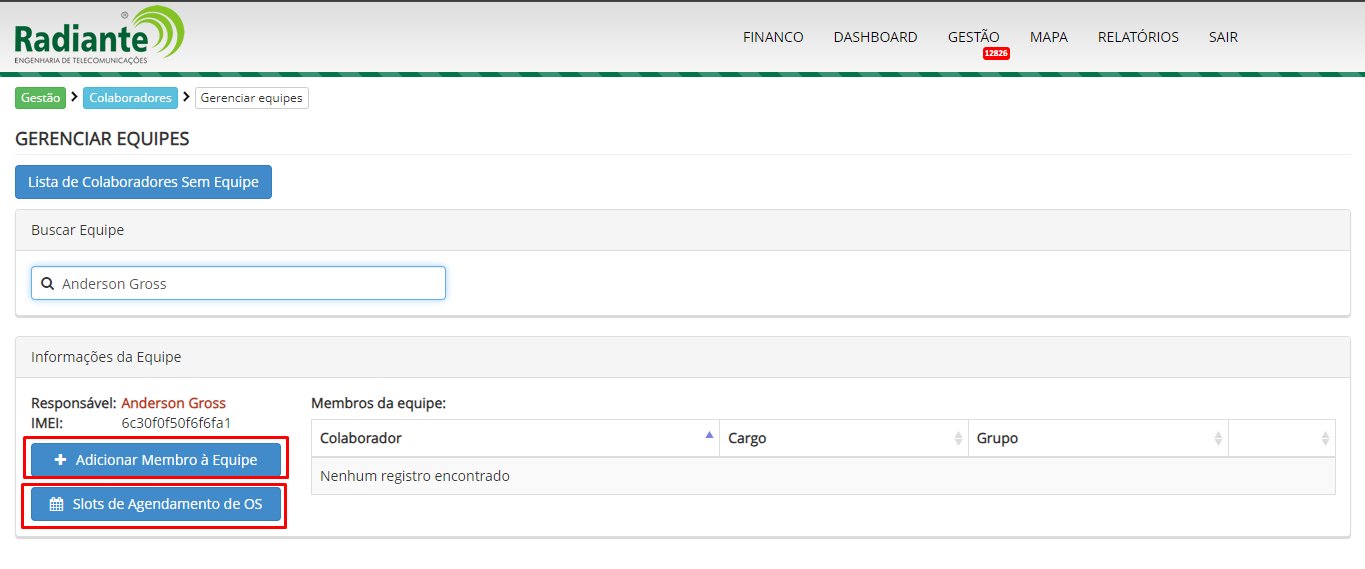Sort by Cargo using its sort arrows
The height and width of the screenshot is (569, 1365).
coord(958,439)
